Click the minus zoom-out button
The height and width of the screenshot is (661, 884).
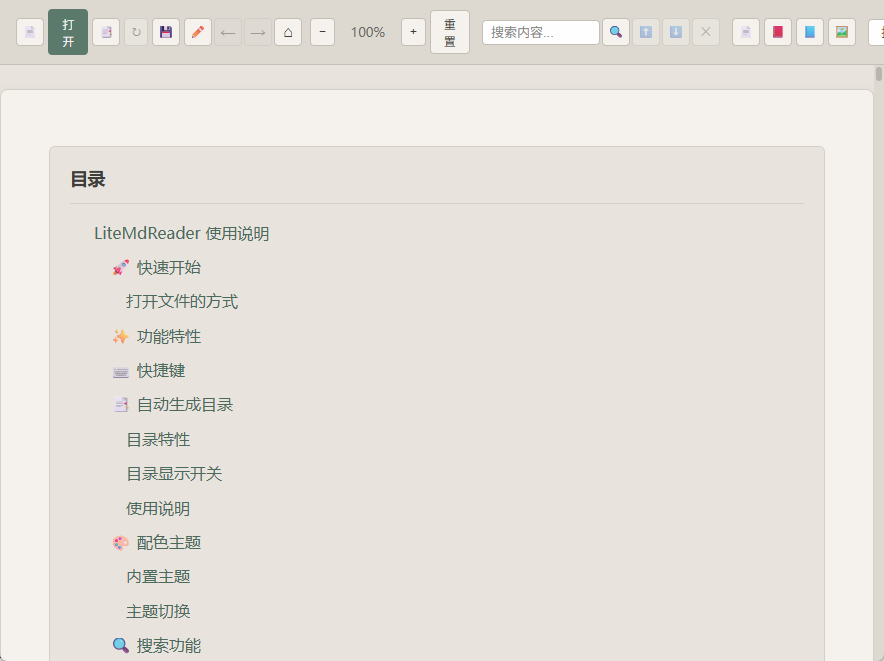[x=322, y=32]
